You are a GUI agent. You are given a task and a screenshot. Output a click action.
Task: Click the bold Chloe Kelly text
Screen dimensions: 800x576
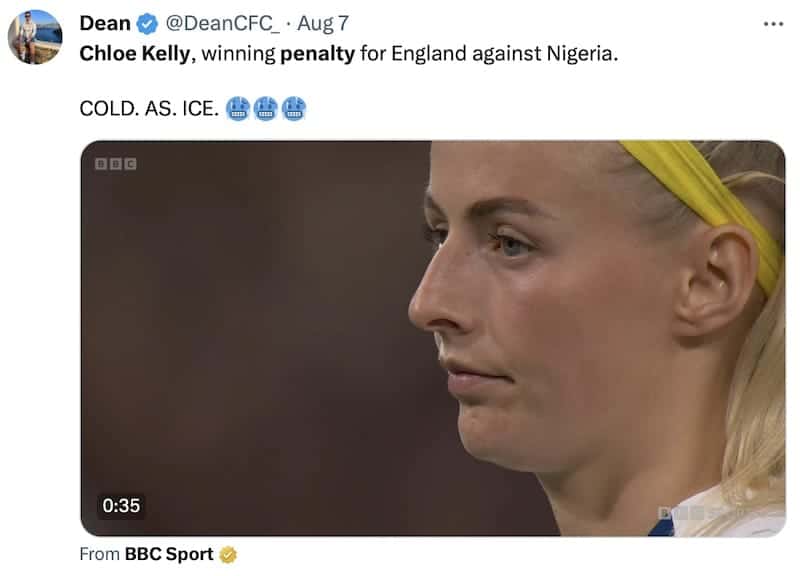click(135, 54)
